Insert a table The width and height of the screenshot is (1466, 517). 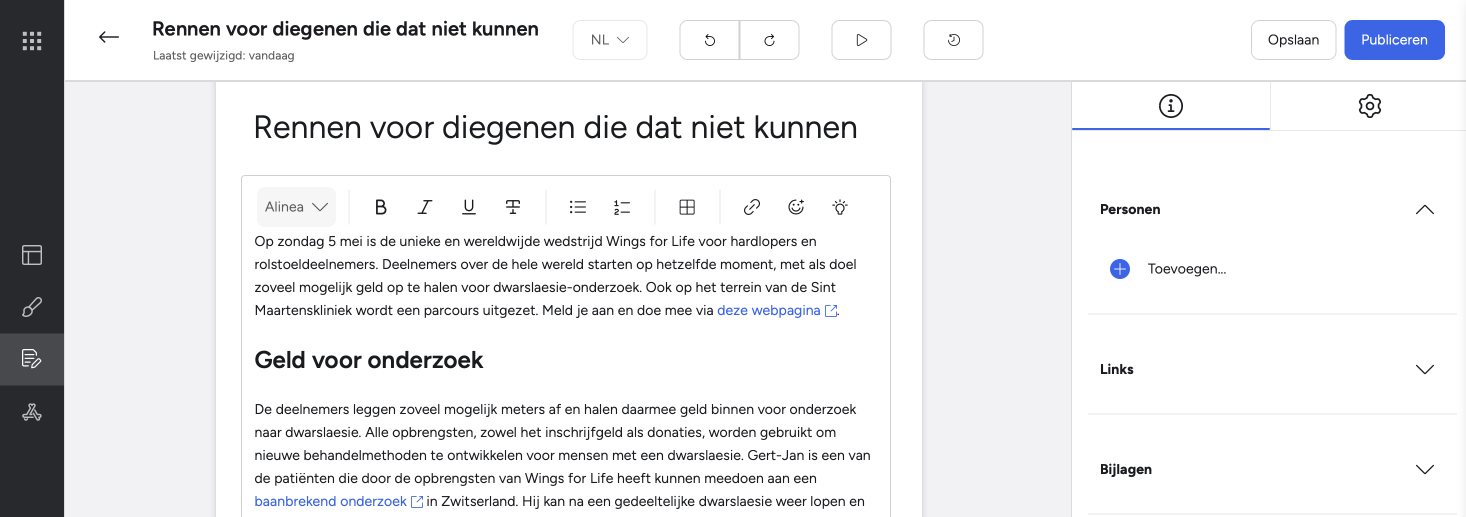point(687,207)
